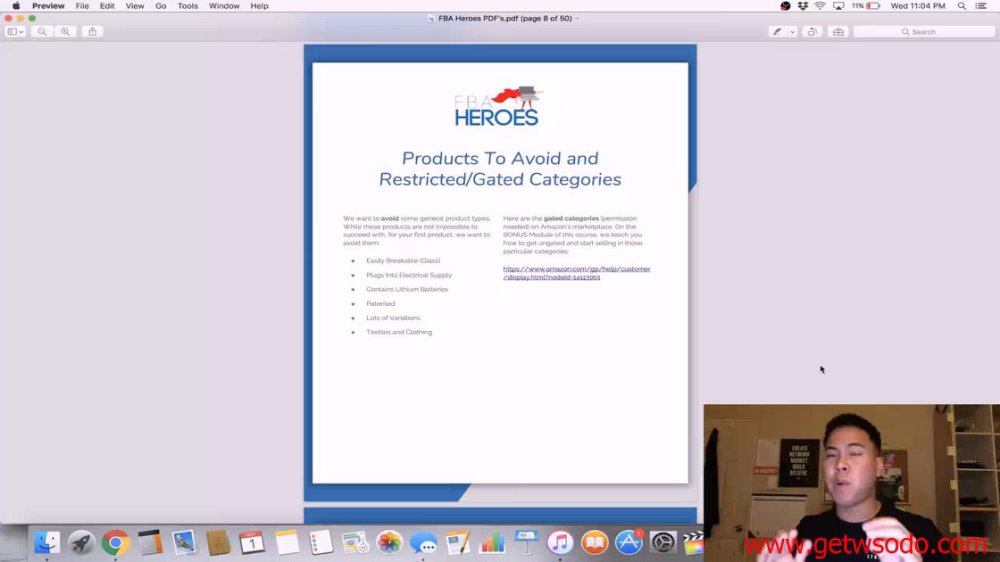Image resolution: width=1000 pixels, height=562 pixels.
Task: Open the View menu
Action: 135,6
